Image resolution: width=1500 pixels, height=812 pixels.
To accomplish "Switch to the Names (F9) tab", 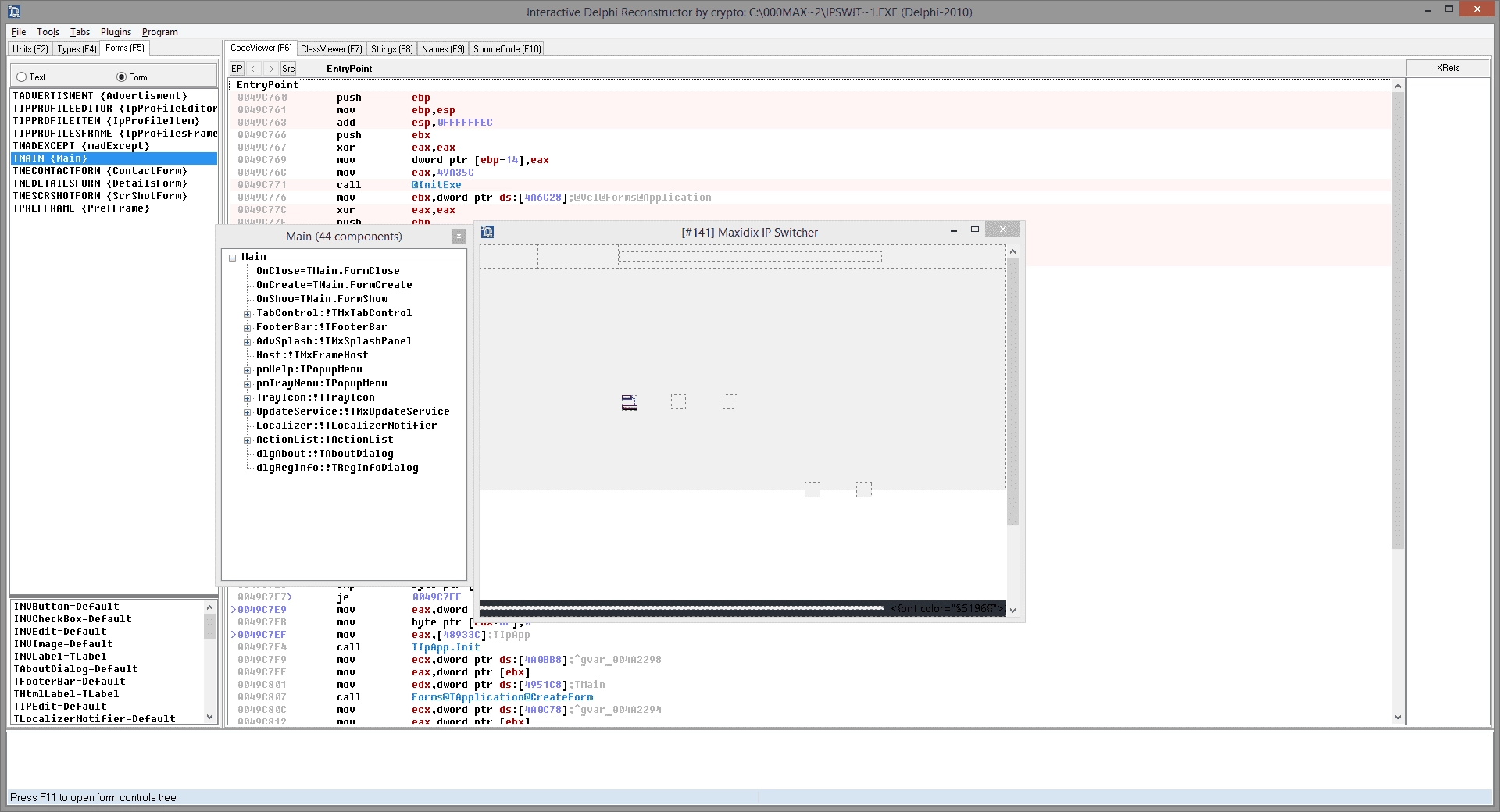I will point(443,48).
